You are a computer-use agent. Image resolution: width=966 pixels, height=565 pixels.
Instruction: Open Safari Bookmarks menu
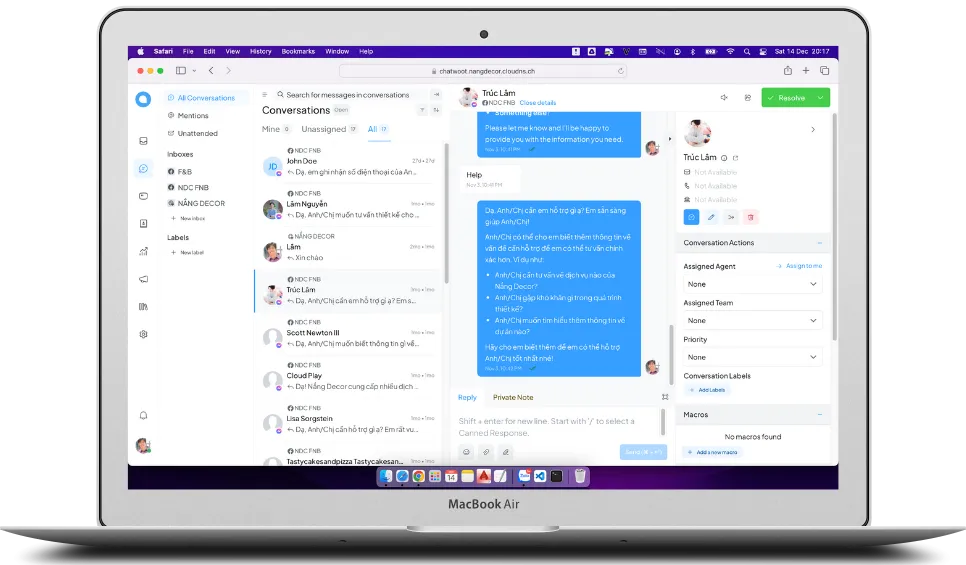tap(298, 52)
